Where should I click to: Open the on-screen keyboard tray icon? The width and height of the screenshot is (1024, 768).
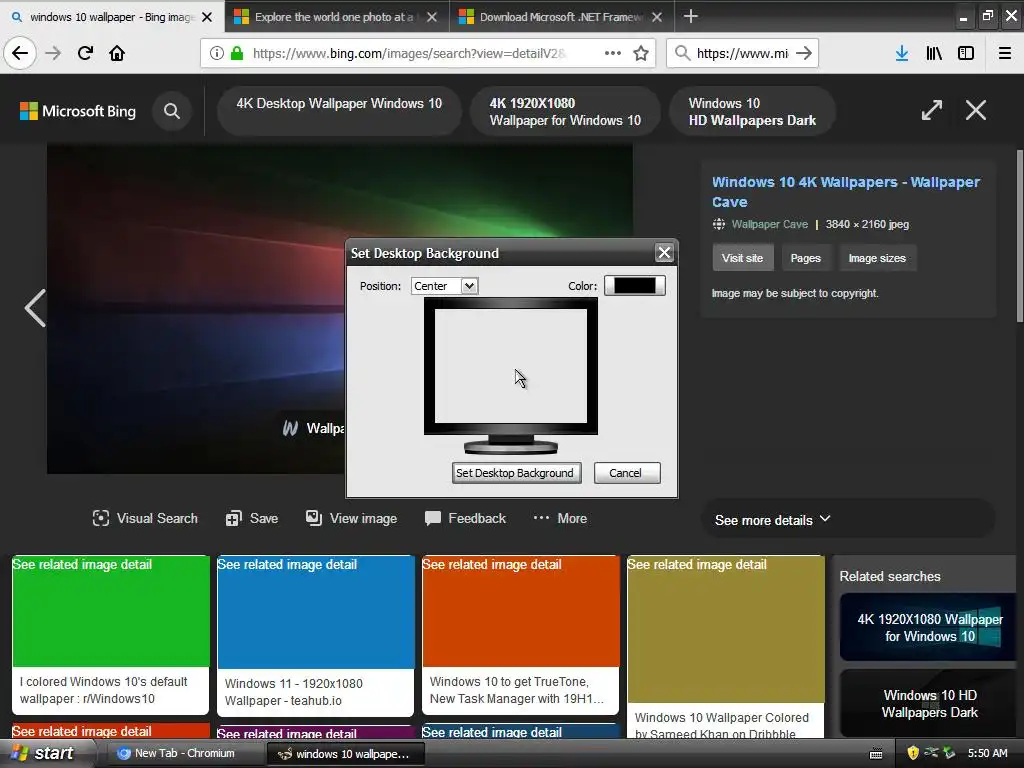coord(876,754)
